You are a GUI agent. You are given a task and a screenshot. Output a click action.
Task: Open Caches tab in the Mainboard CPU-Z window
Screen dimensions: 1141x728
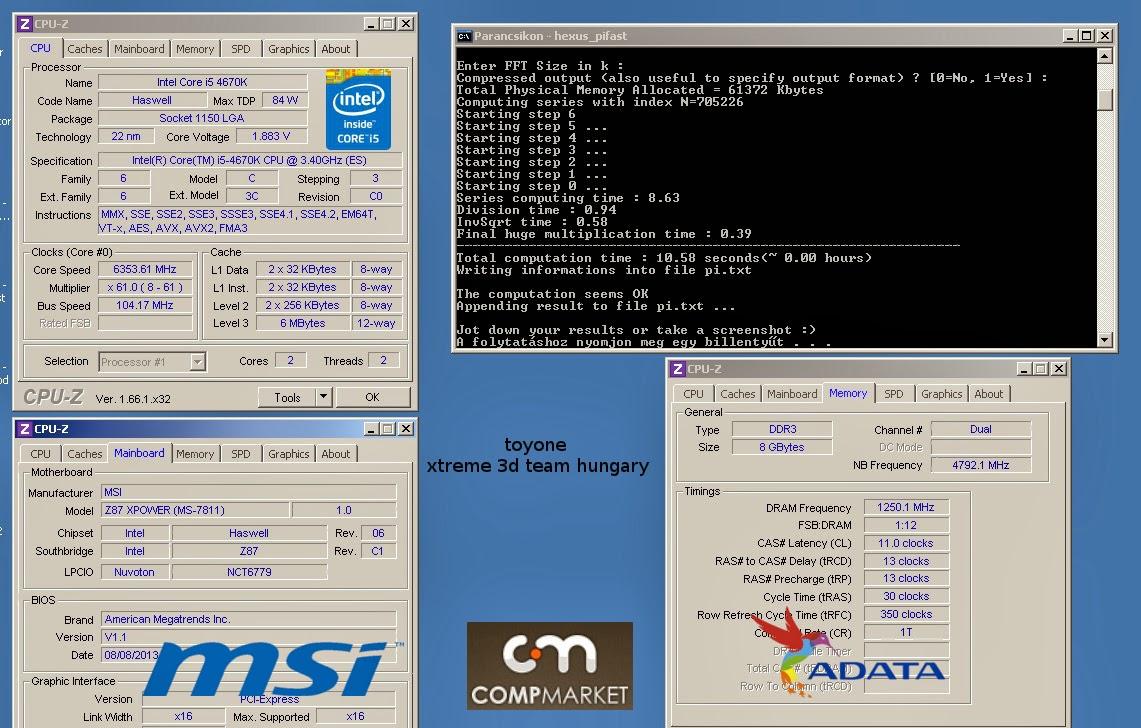click(84, 454)
